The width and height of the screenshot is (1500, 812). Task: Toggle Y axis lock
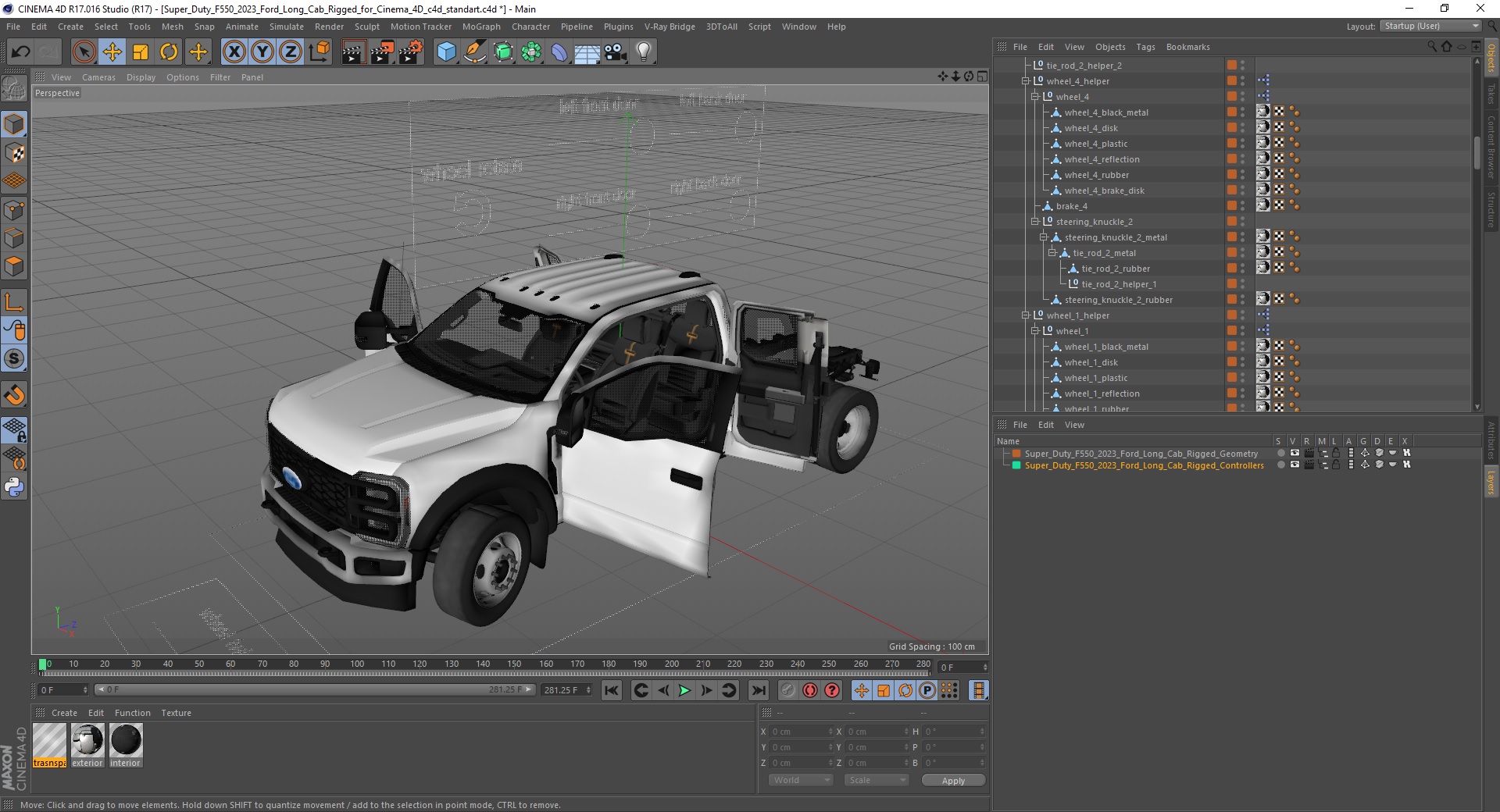(262, 52)
